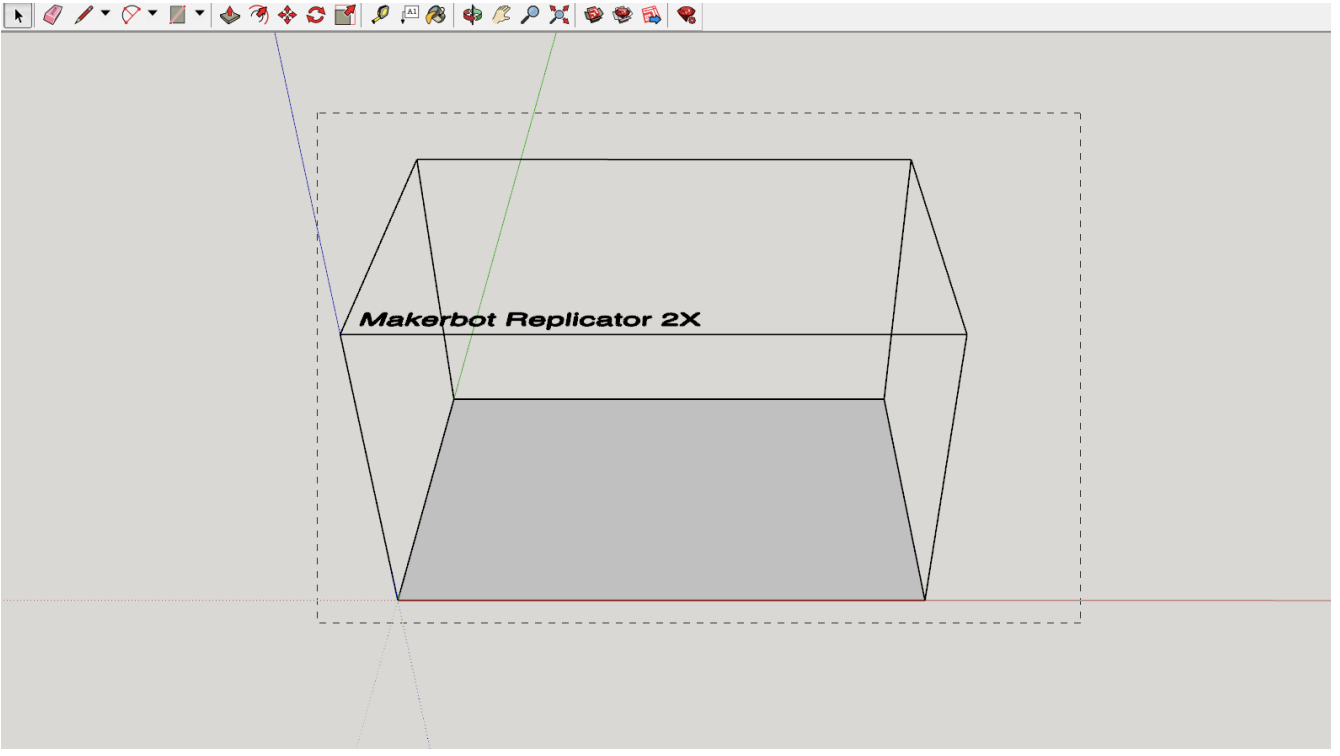Image resolution: width=1340 pixels, height=756 pixels.
Task: Choose the Text label tool
Action: click(409, 15)
